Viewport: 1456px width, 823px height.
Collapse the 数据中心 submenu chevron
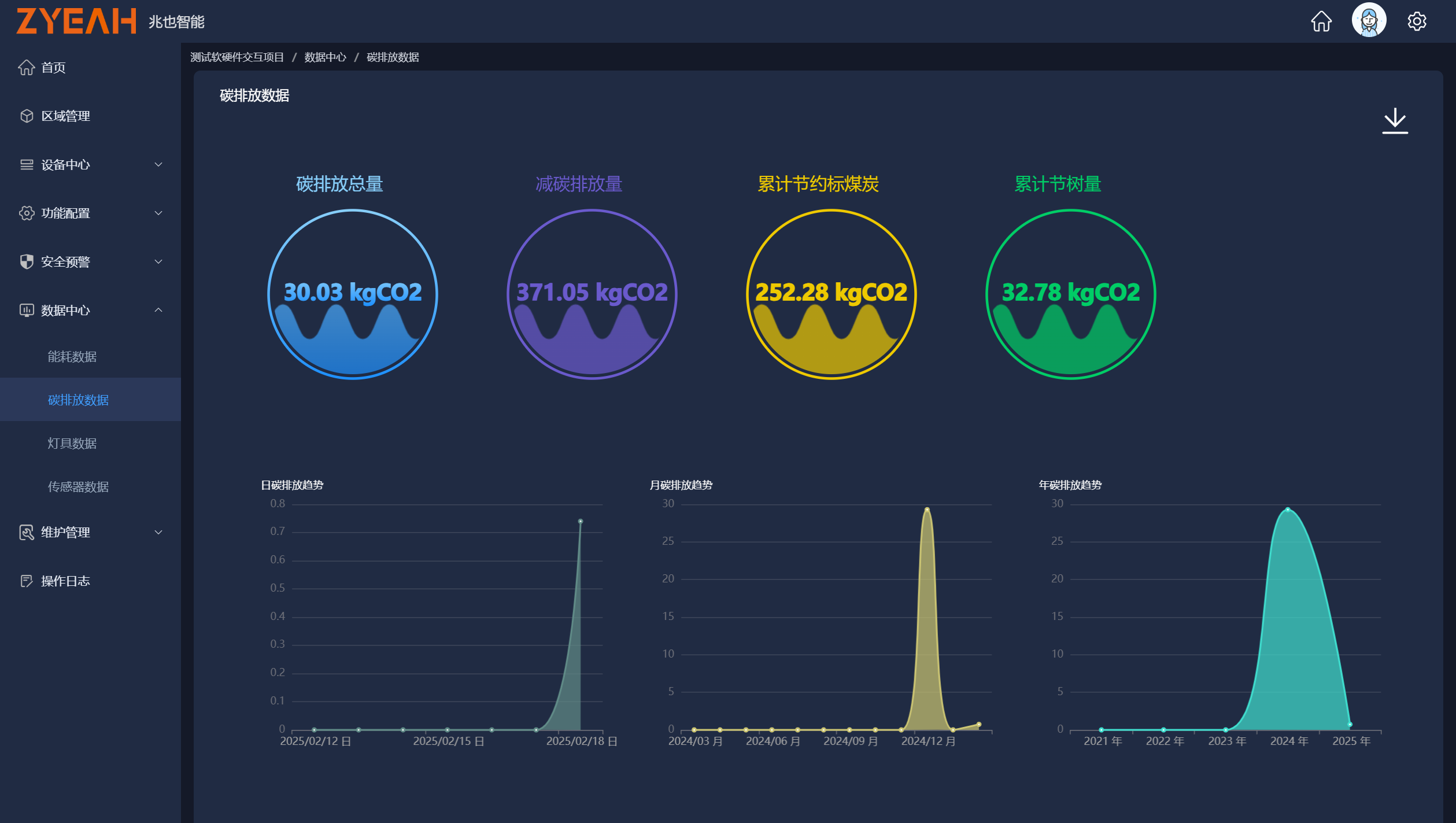click(x=158, y=311)
